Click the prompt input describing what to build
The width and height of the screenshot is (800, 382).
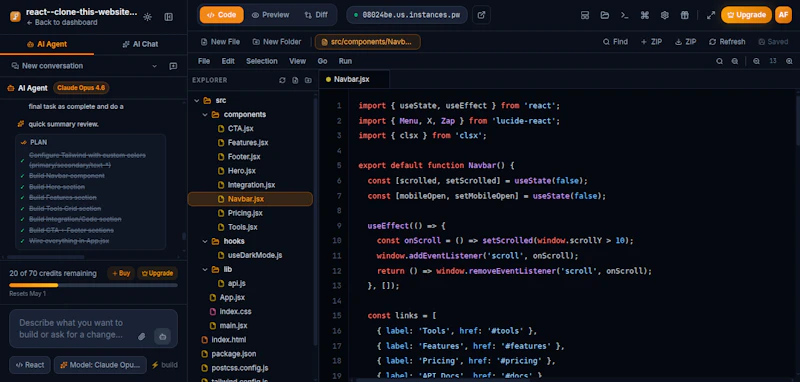[x=93, y=329]
